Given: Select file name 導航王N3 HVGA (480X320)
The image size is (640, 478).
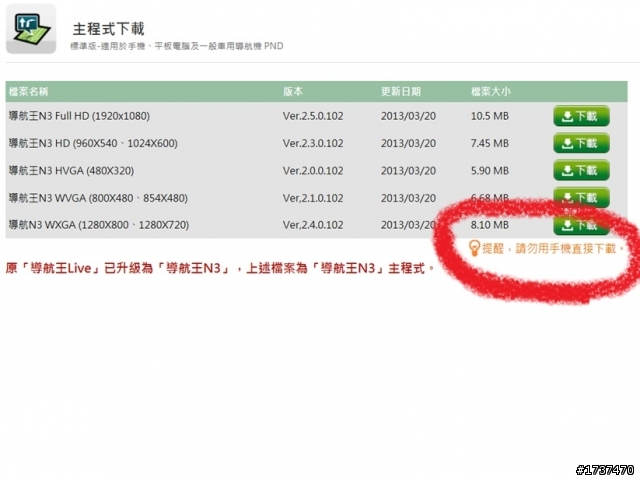Looking at the screenshot, I should 71,171.
